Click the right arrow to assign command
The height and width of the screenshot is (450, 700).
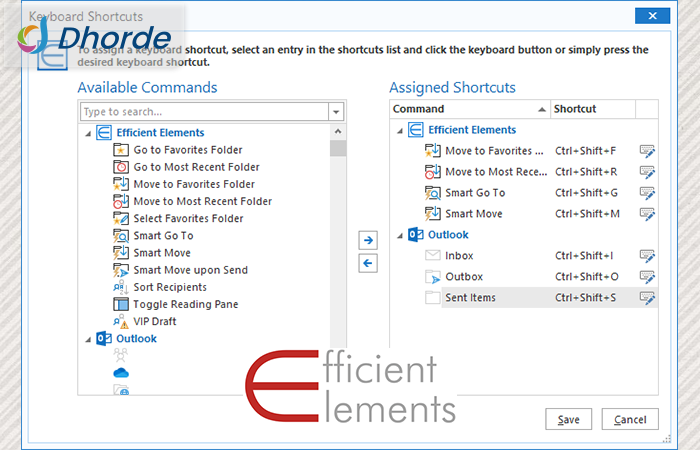pyautogui.click(x=368, y=240)
